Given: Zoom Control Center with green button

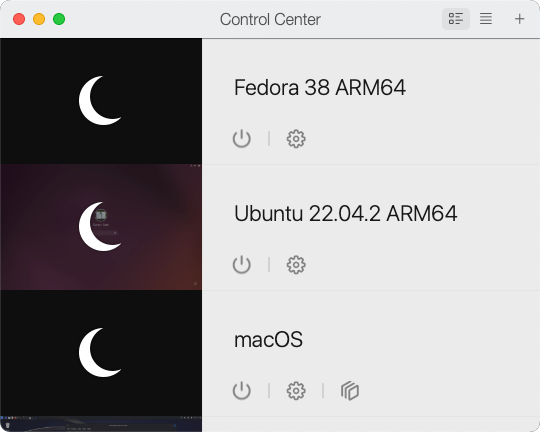Looking at the screenshot, I should (59, 19).
